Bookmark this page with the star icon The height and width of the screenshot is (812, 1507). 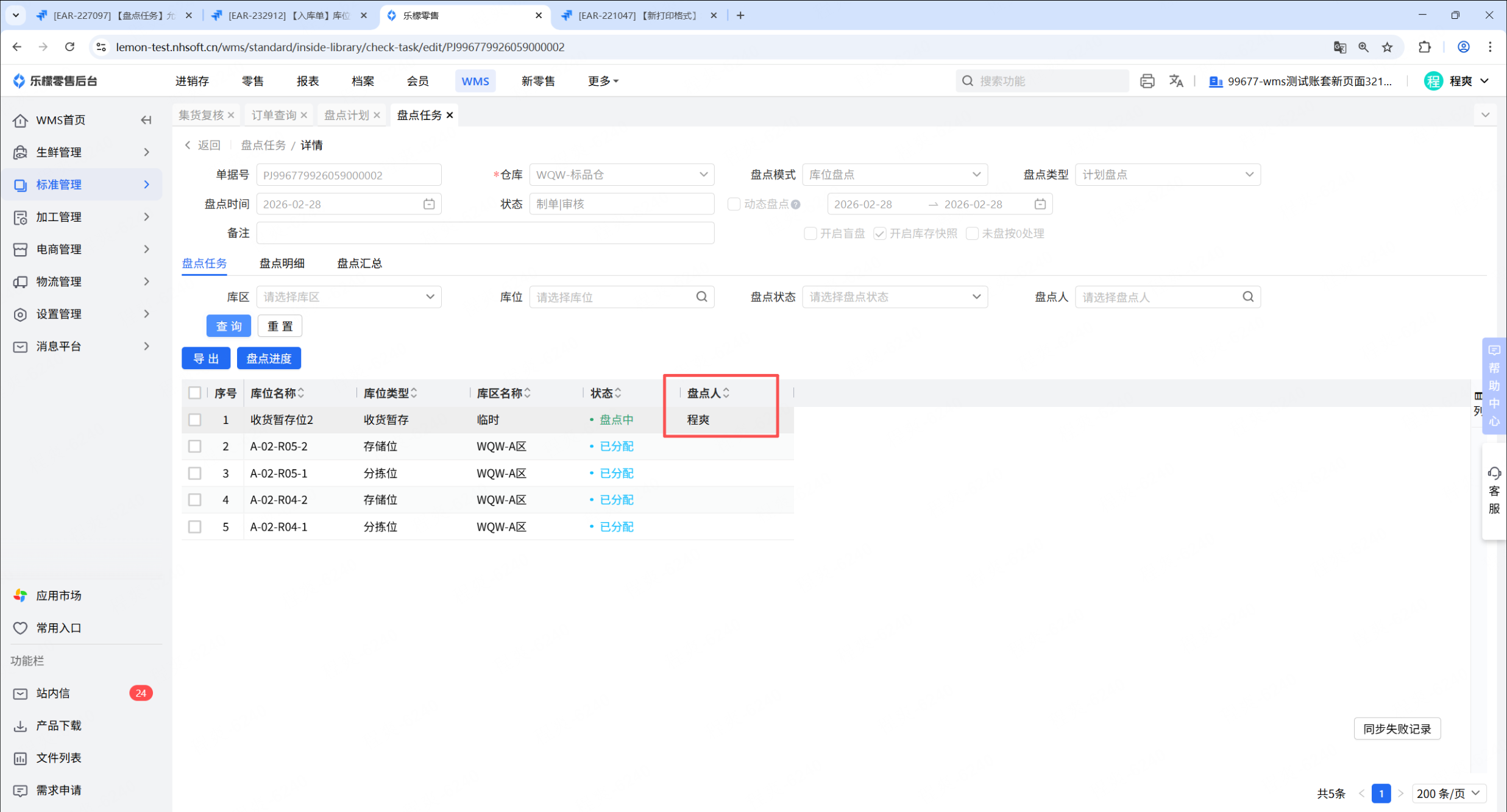[x=1388, y=47]
